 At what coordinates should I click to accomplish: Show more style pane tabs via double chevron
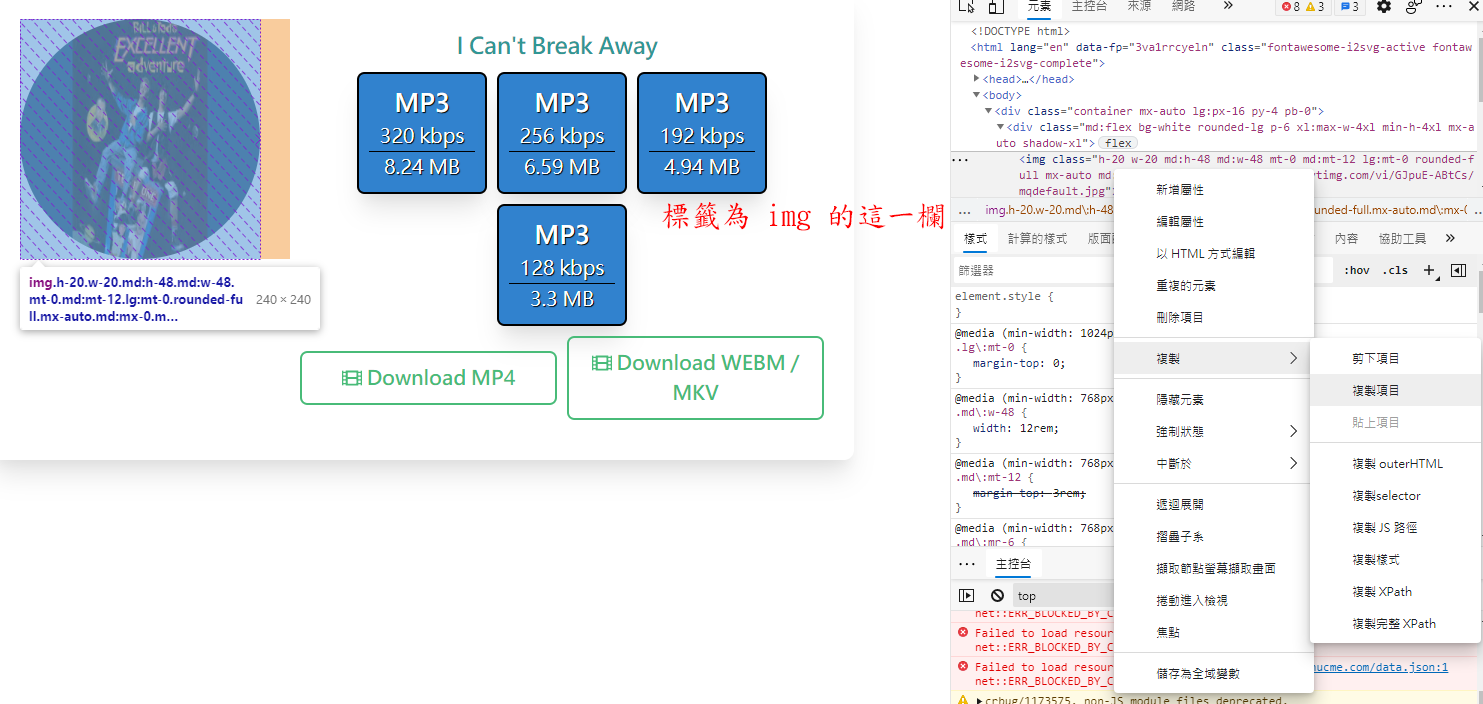pos(1450,238)
